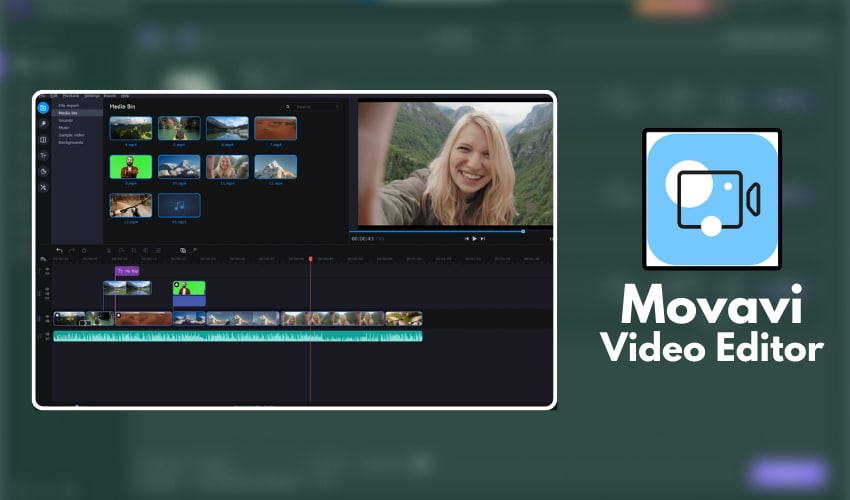The image size is (850, 500).
Task: Select the green screen clip on overlay track
Action: point(189,293)
